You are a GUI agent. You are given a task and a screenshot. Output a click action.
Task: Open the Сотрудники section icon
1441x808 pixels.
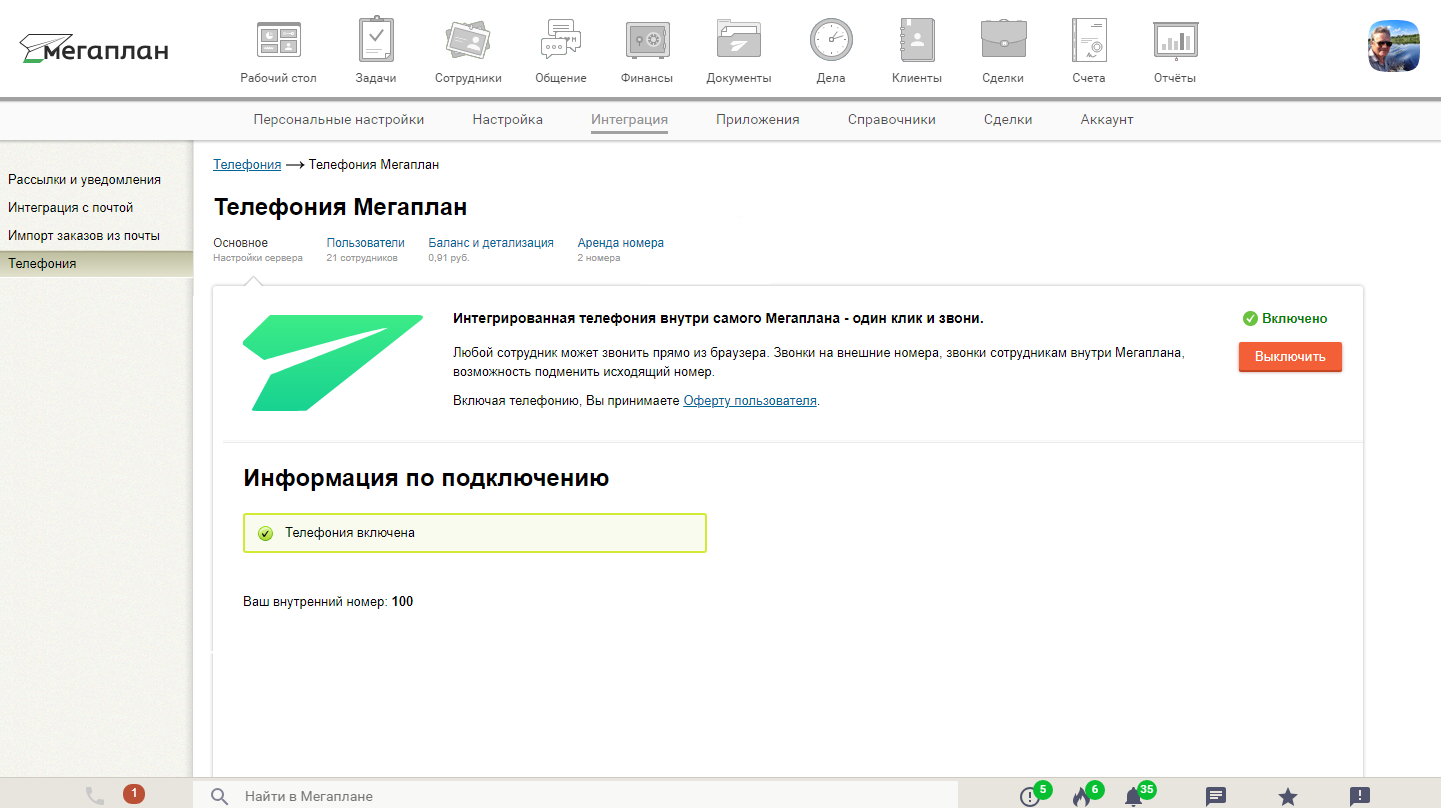(468, 40)
